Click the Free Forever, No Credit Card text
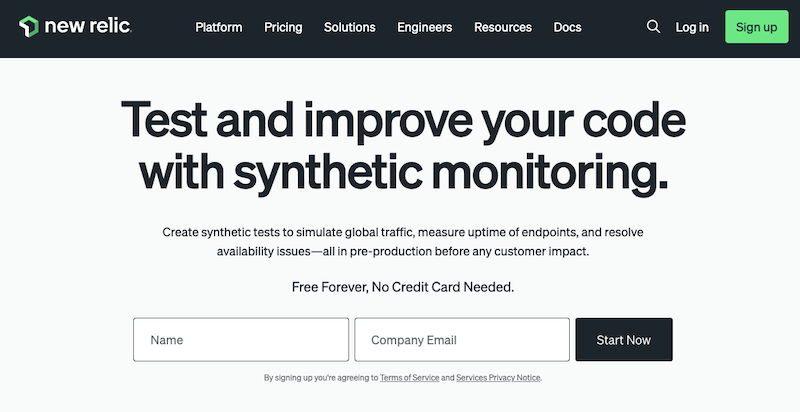This screenshot has height=412, width=800. pyautogui.click(x=403, y=287)
